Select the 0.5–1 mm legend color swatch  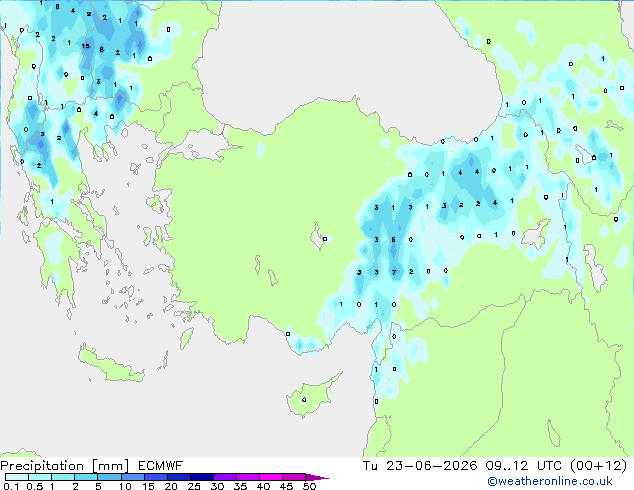tap(40, 477)
